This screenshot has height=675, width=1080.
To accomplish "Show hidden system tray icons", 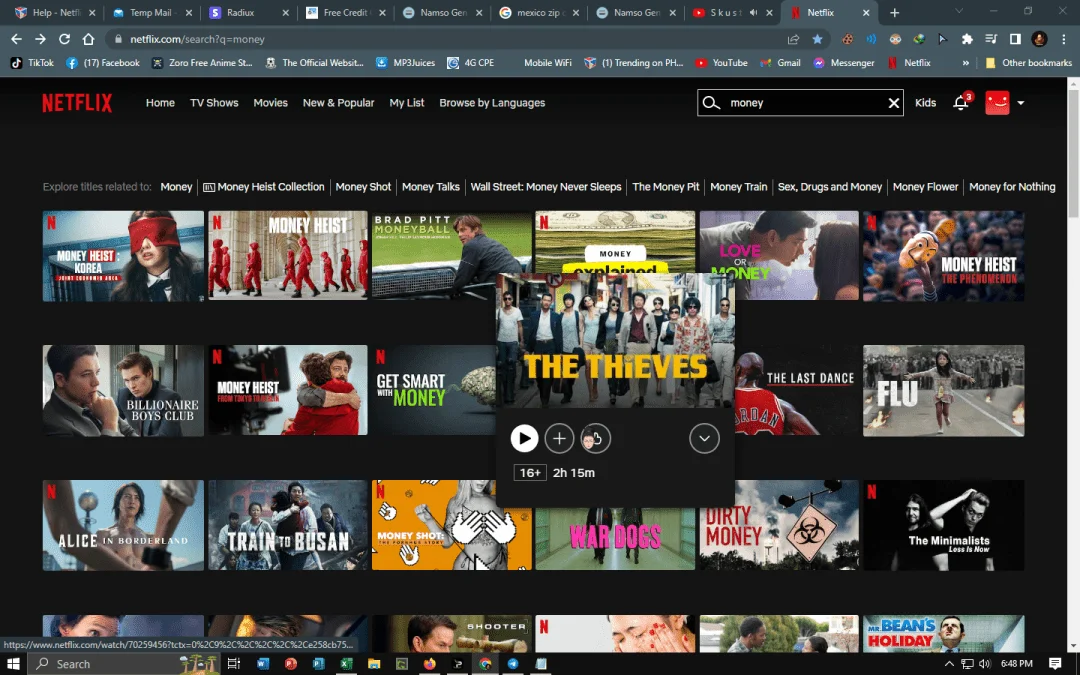I will tap(948, 664).
